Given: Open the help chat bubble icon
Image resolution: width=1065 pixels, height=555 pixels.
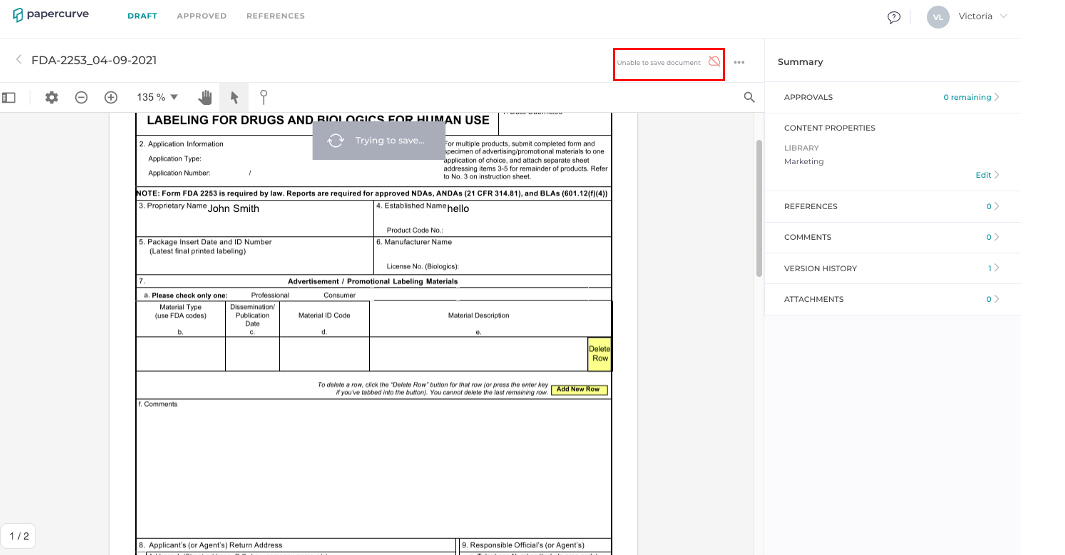Looking at the screenshot, I should pyautogui.click(x=894, y=17).
